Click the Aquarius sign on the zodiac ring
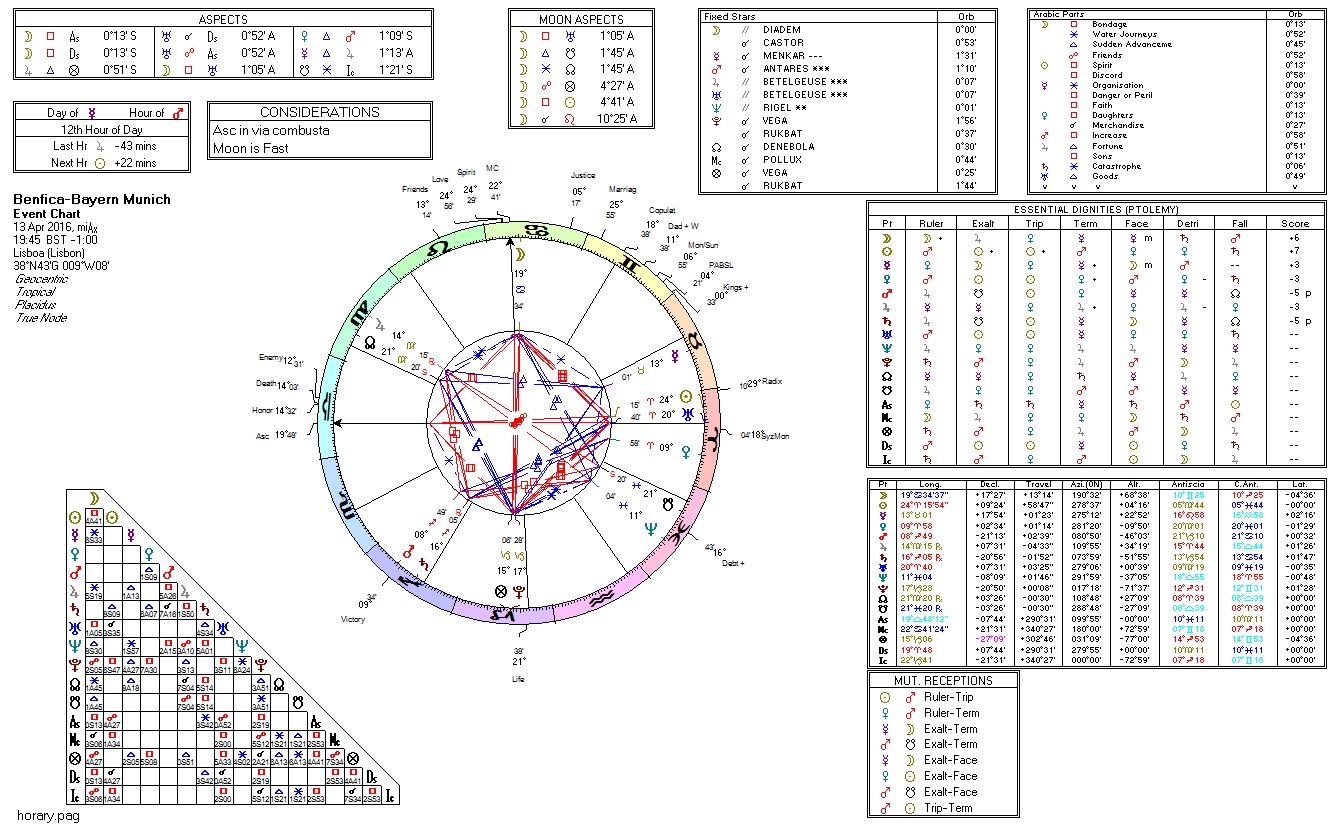Screen dimensions: 1341x834 tap(603, 596)
